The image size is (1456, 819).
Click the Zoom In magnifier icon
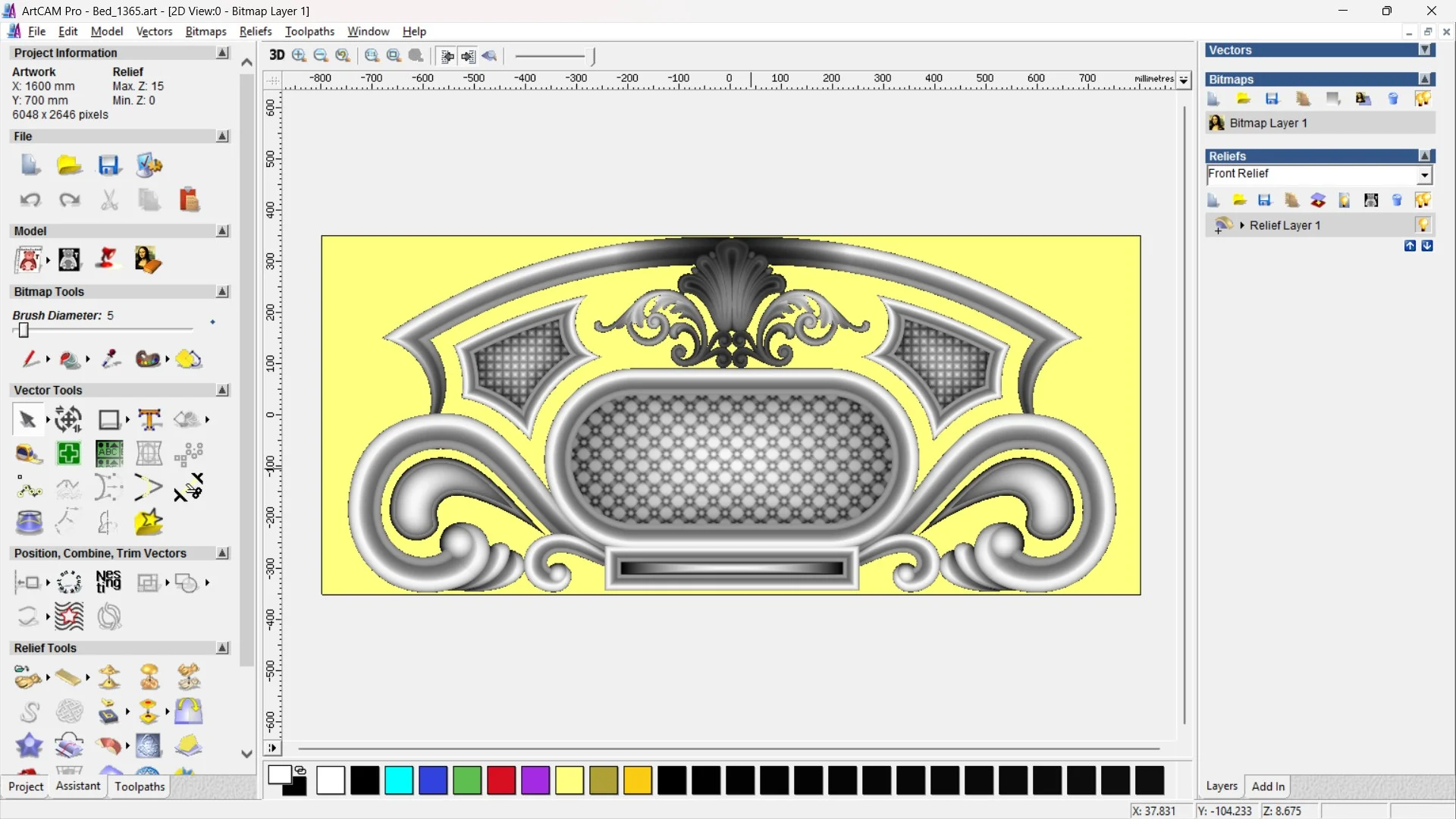click(299, 55)
